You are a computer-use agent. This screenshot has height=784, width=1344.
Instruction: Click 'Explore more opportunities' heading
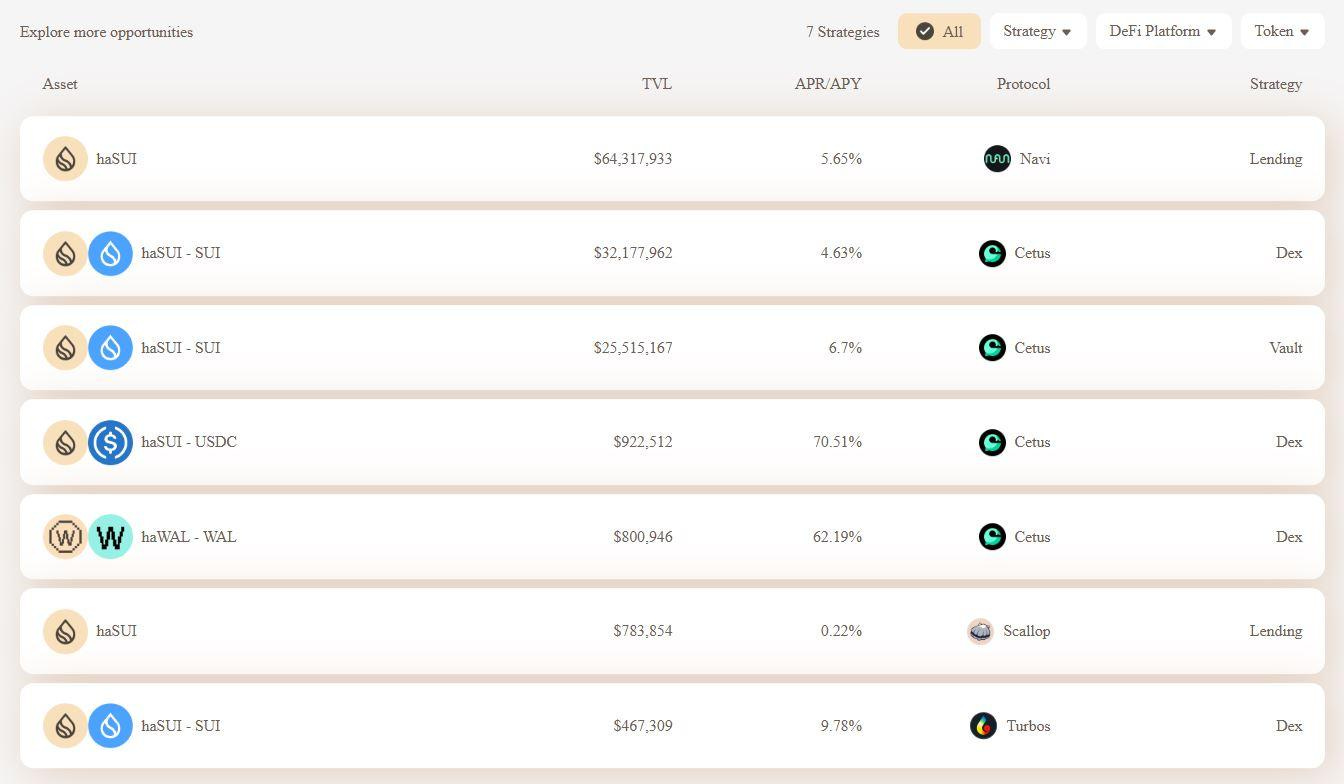(106, 32)
